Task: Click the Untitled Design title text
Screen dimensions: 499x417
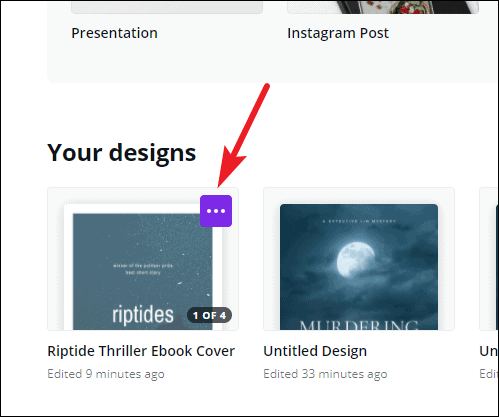Action: [315, 351]
